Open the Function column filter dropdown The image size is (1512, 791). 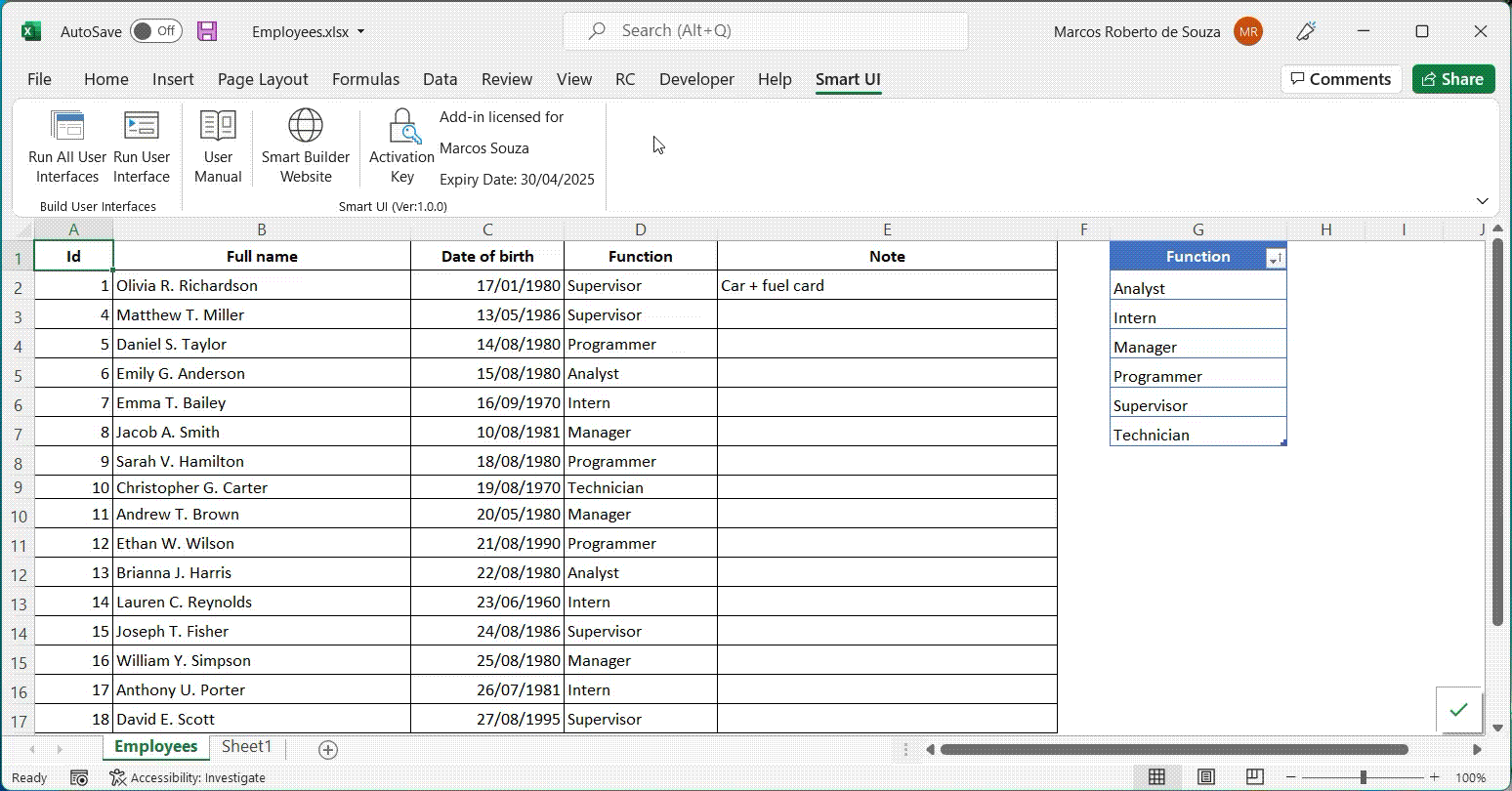(1276, 256)
